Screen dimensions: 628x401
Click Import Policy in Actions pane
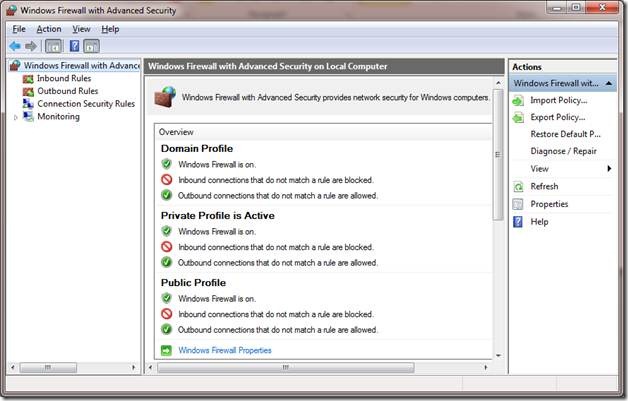558,100
